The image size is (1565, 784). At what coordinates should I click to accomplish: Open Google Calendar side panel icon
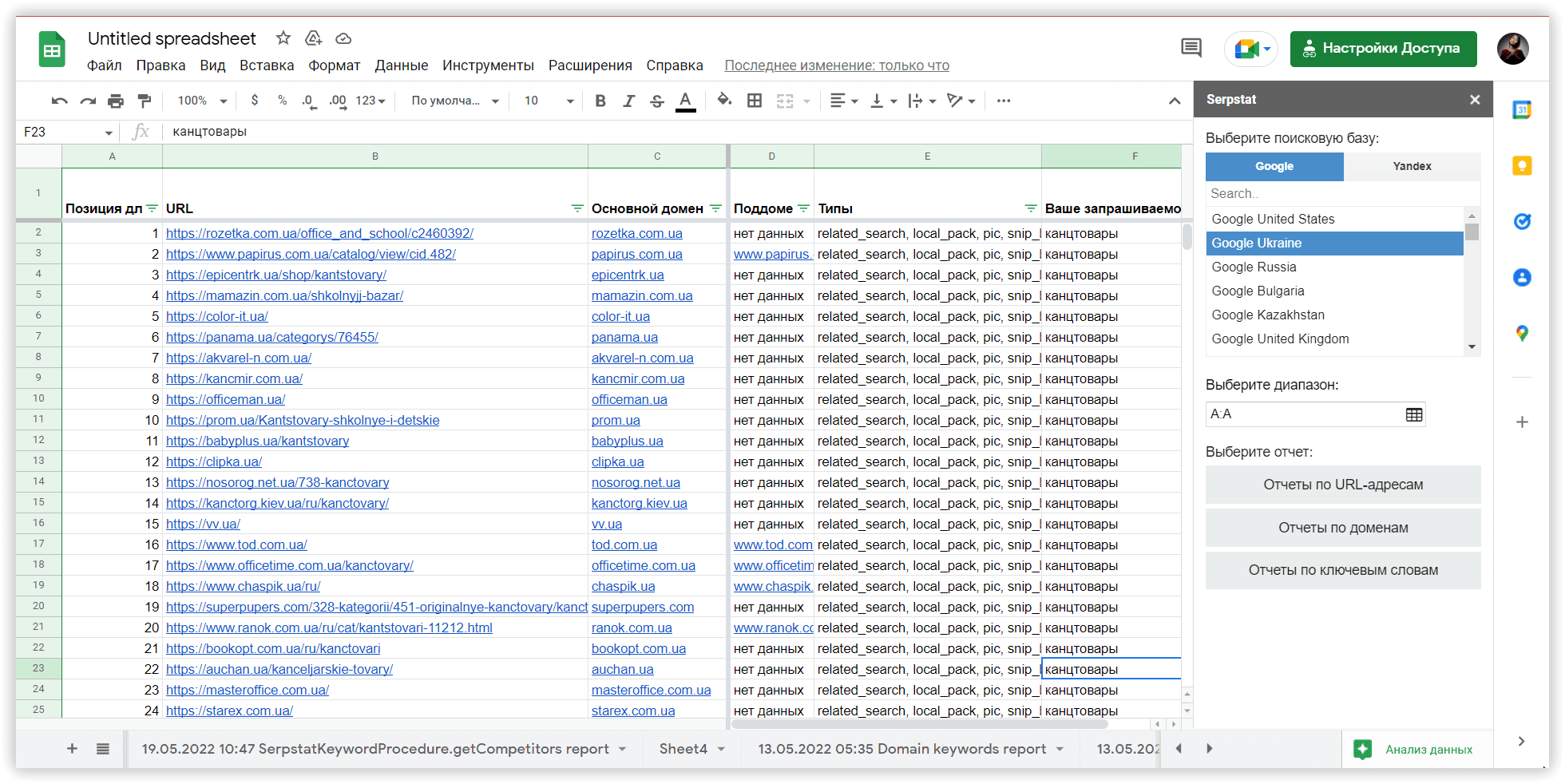1522,109
